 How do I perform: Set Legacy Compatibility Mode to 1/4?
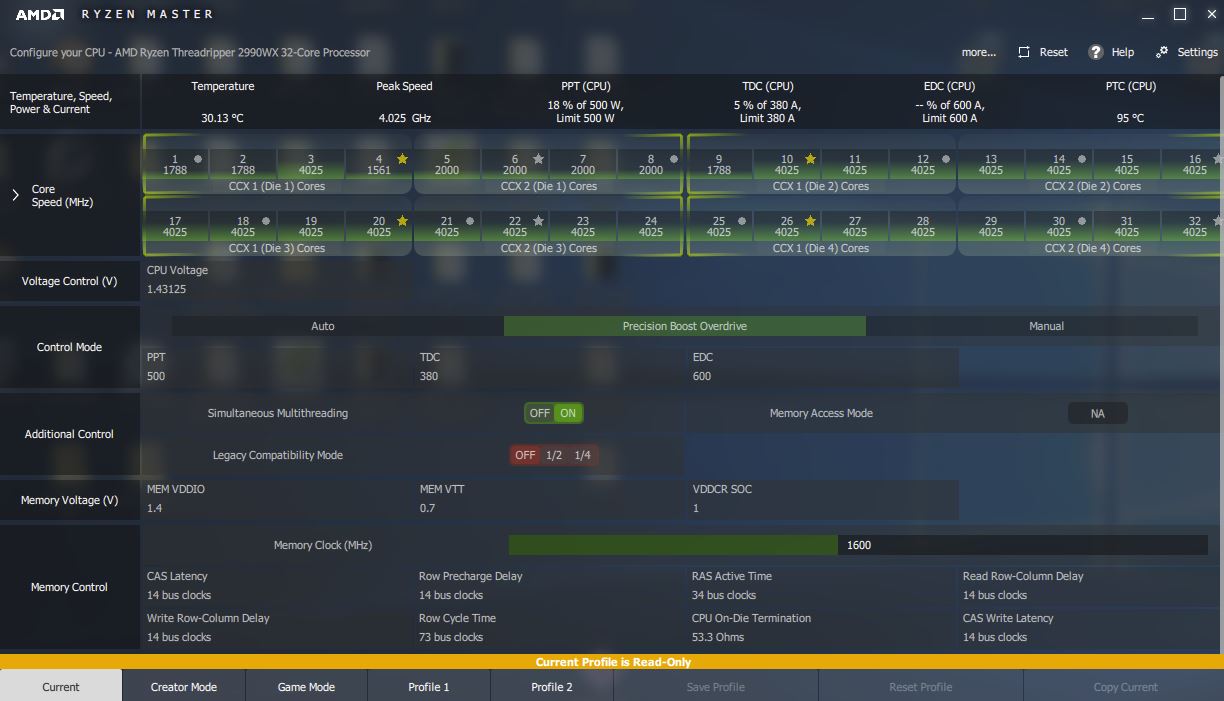pyautogui.click(x=583, y=455)
